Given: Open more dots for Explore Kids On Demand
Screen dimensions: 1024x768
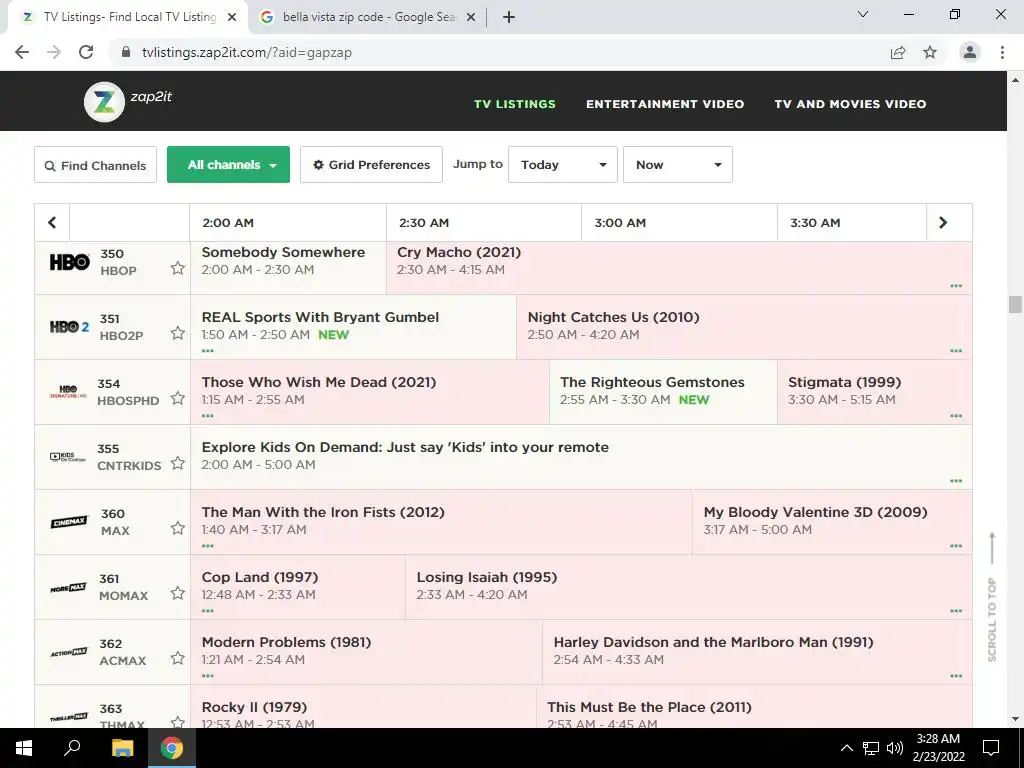Looking at the screenshot, I should (x=956, y=481).
